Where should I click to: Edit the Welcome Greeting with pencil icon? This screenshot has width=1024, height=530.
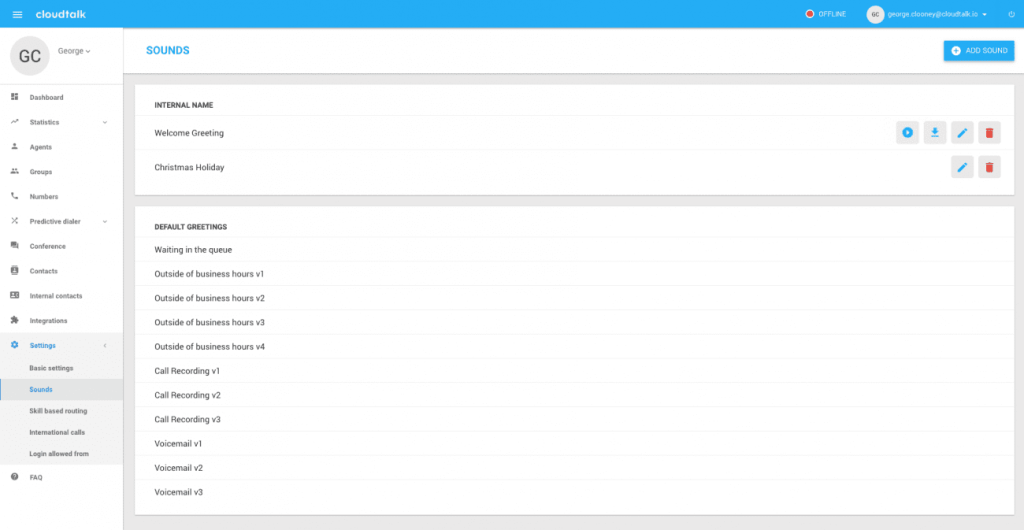[x=962, y=132]
